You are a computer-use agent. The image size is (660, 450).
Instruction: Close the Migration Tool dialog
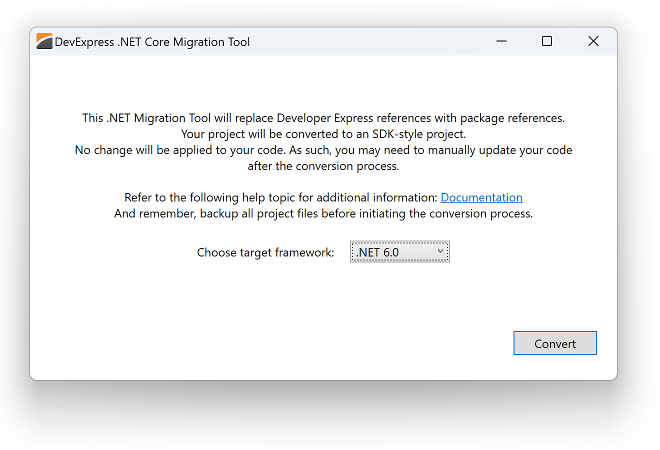pyautogui.click(x=593, y=41)
